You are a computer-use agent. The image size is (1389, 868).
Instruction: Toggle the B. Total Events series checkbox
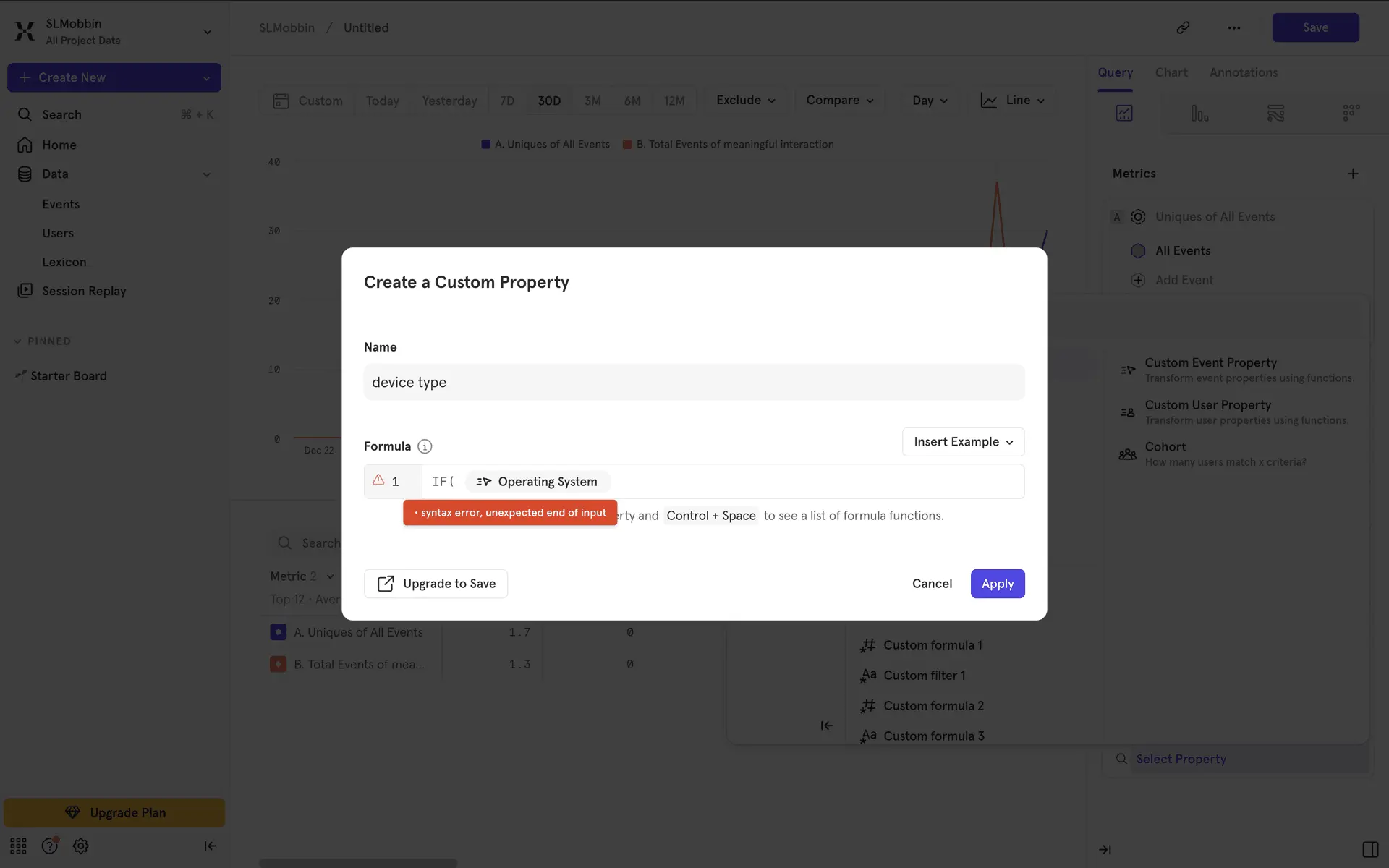coord(278,664)
